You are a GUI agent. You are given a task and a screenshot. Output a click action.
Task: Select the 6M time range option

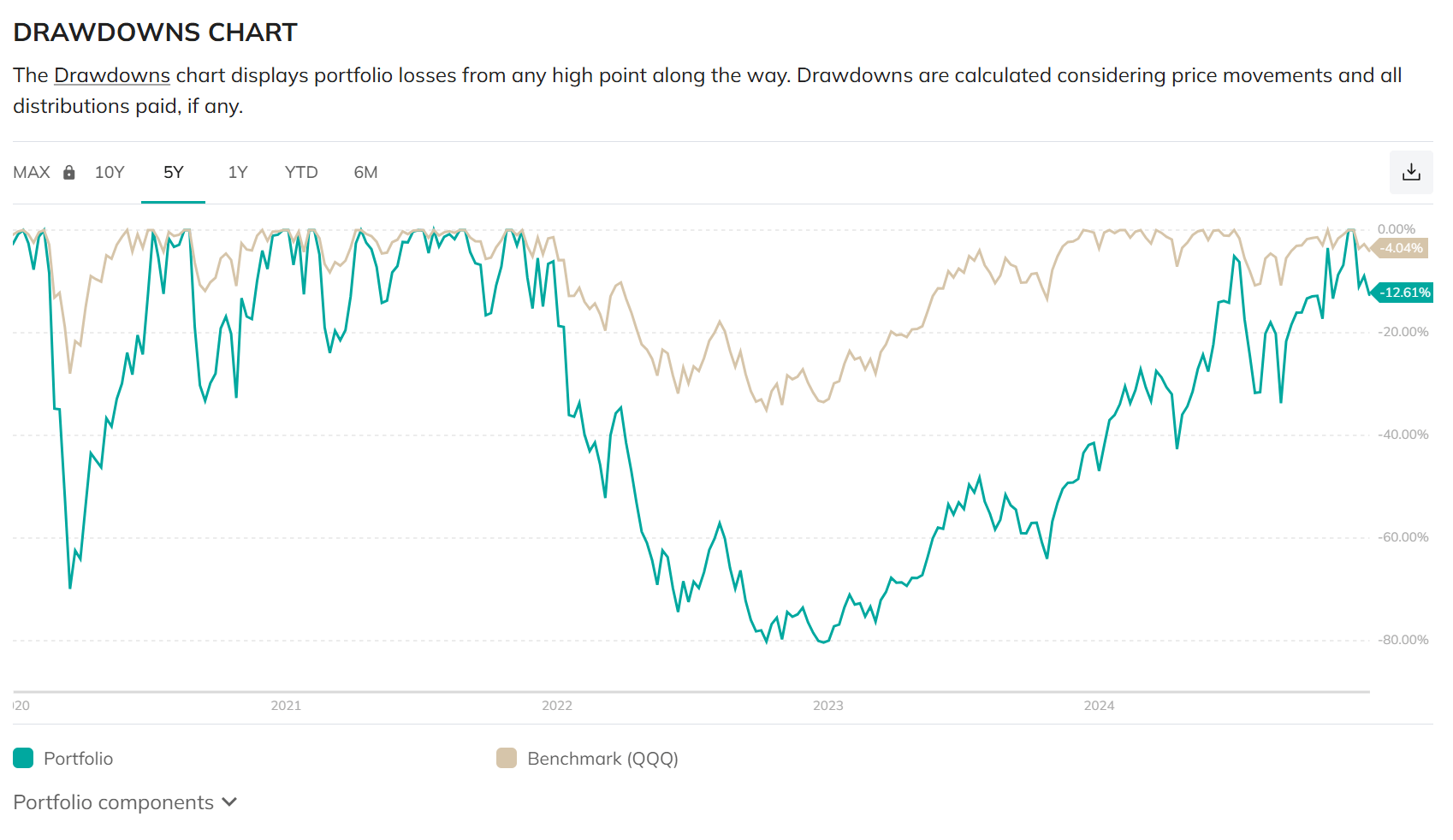point(366,172)
